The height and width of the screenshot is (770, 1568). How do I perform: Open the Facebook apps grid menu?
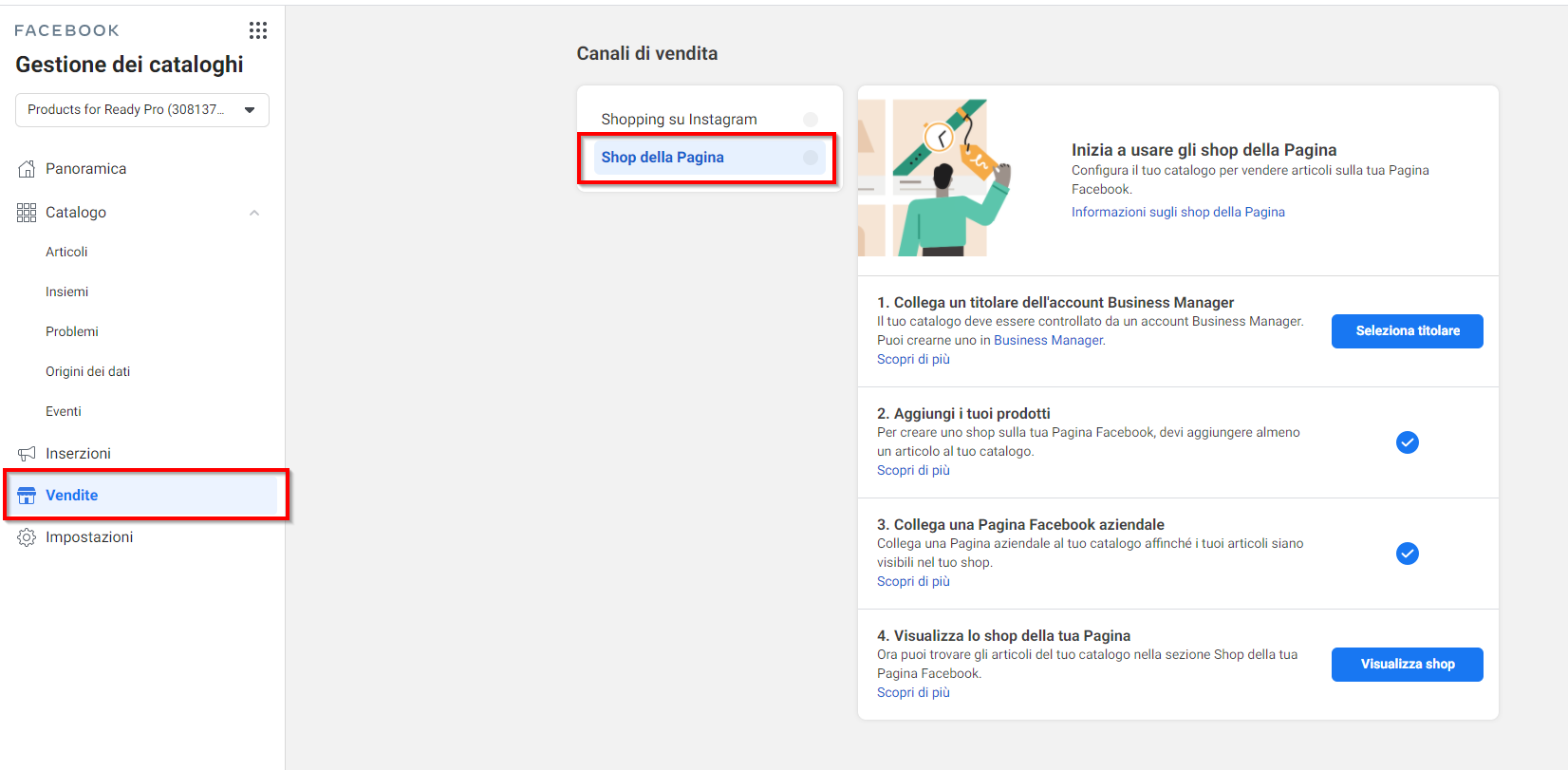(258, 30)
